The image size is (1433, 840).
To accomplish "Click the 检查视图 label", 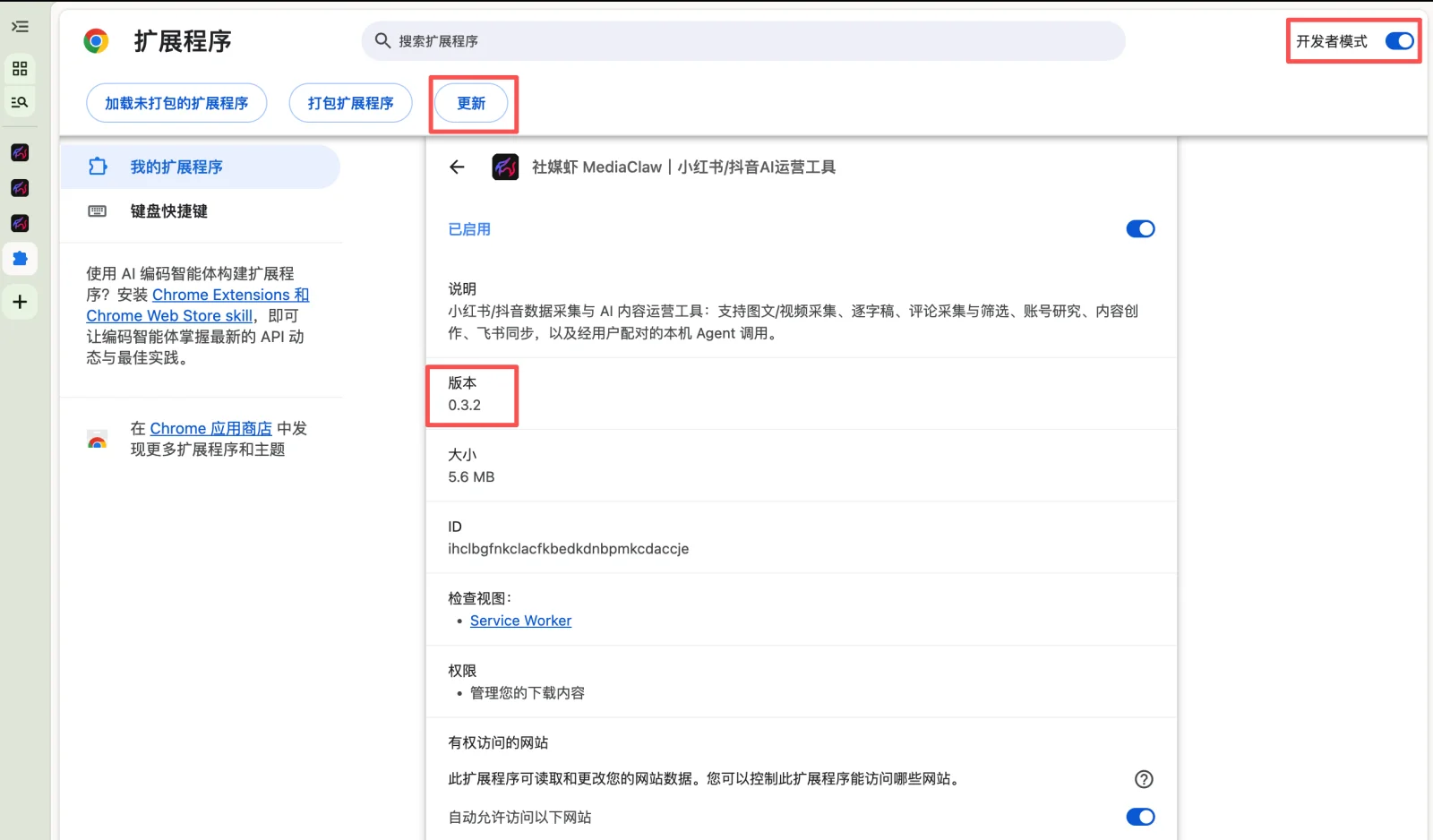I will click(479, 598).
